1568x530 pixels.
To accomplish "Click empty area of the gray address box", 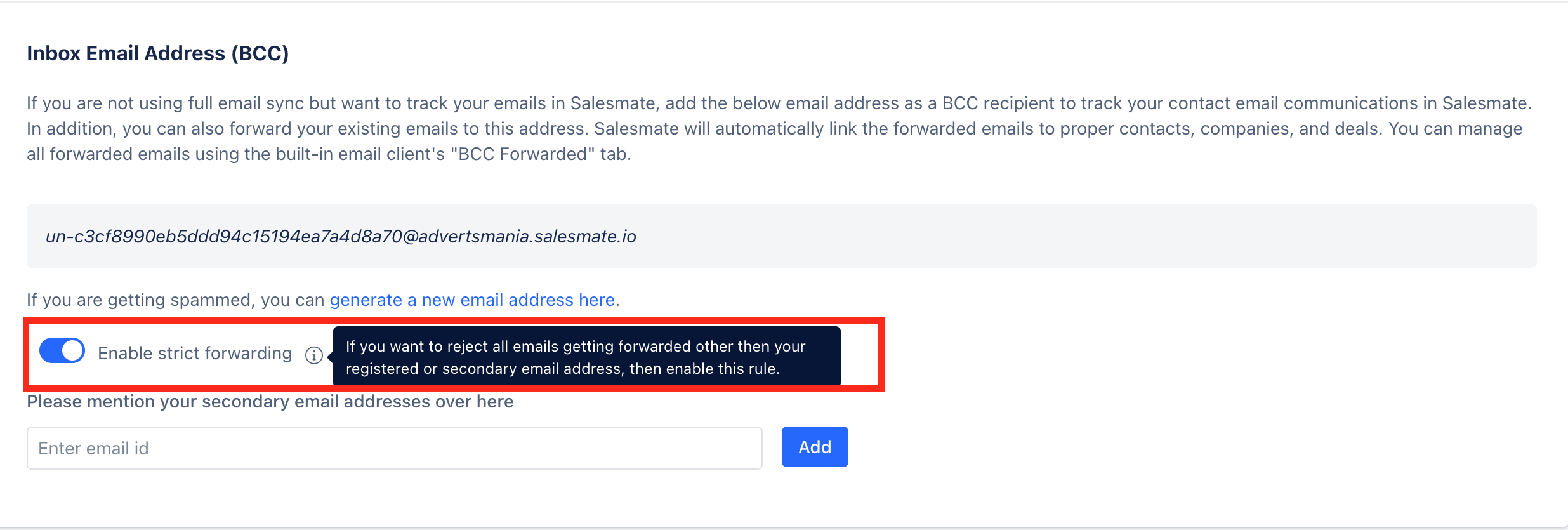I will 1079,236.
